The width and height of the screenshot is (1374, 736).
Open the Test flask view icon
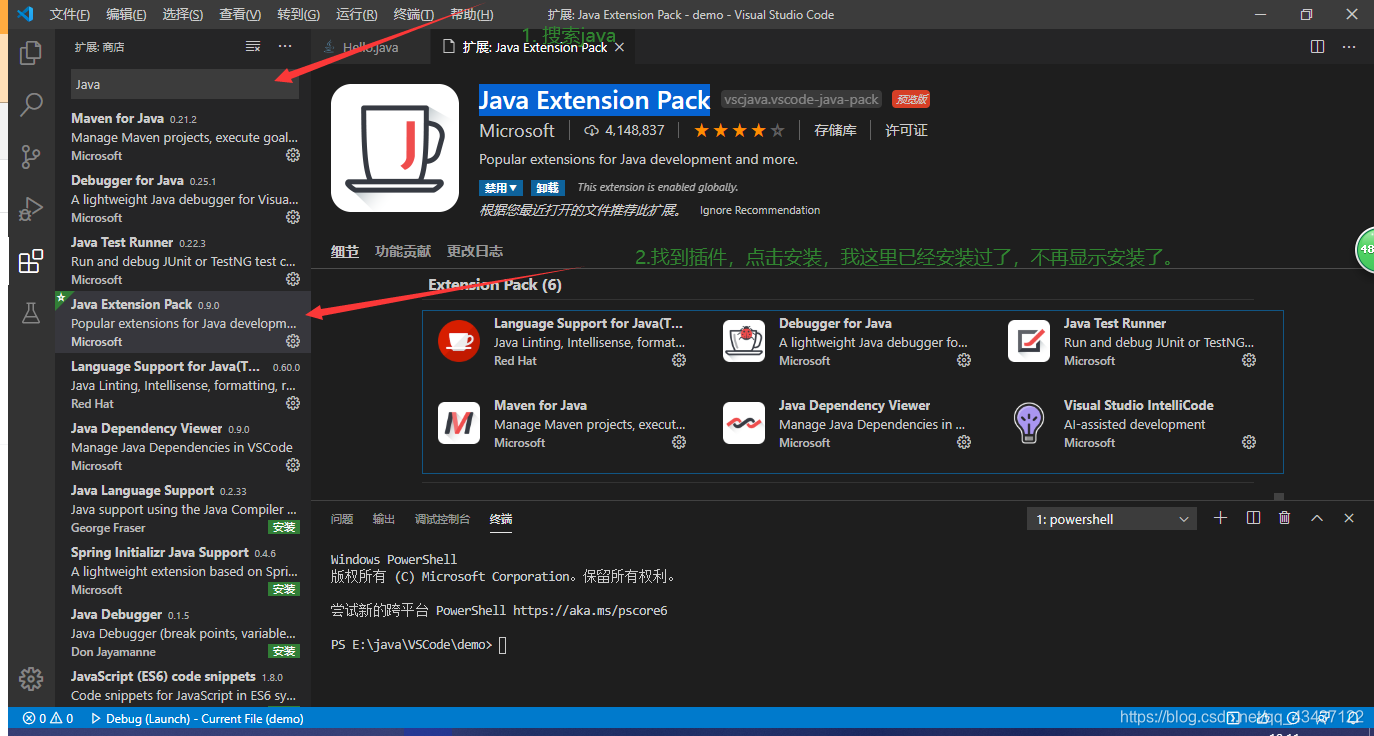[x=31, y=313]
